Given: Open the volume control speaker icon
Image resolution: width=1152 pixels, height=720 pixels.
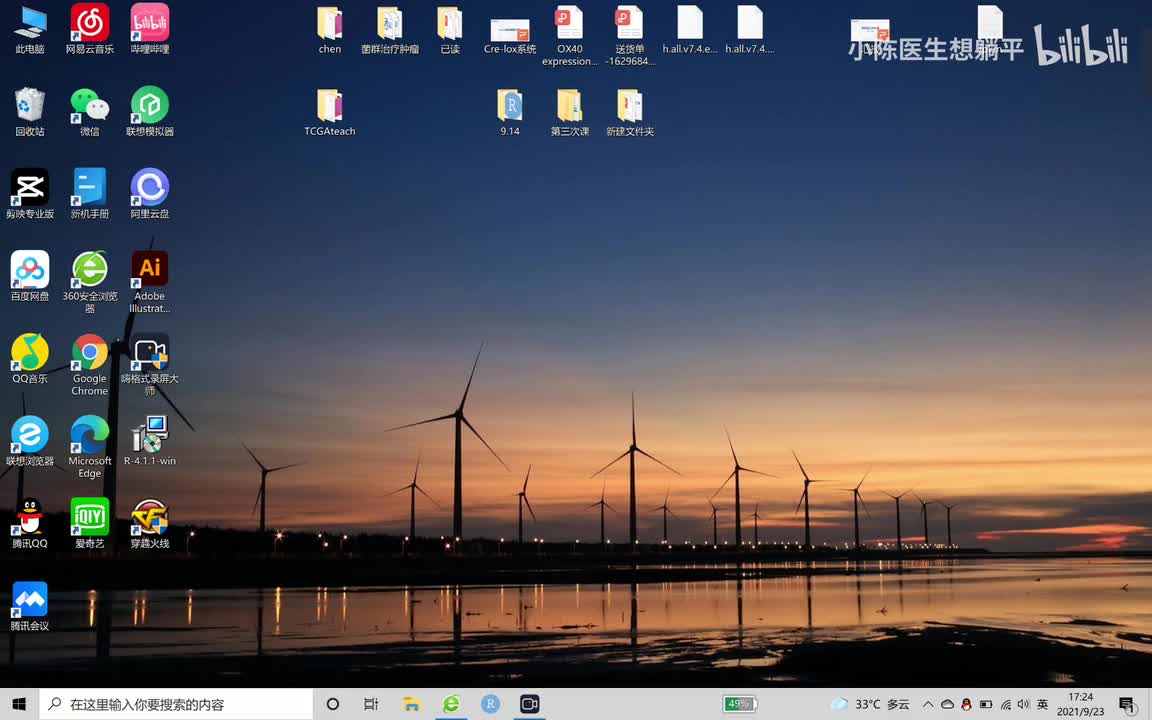Looking at the screenshot, I should tap(1023, 704).
